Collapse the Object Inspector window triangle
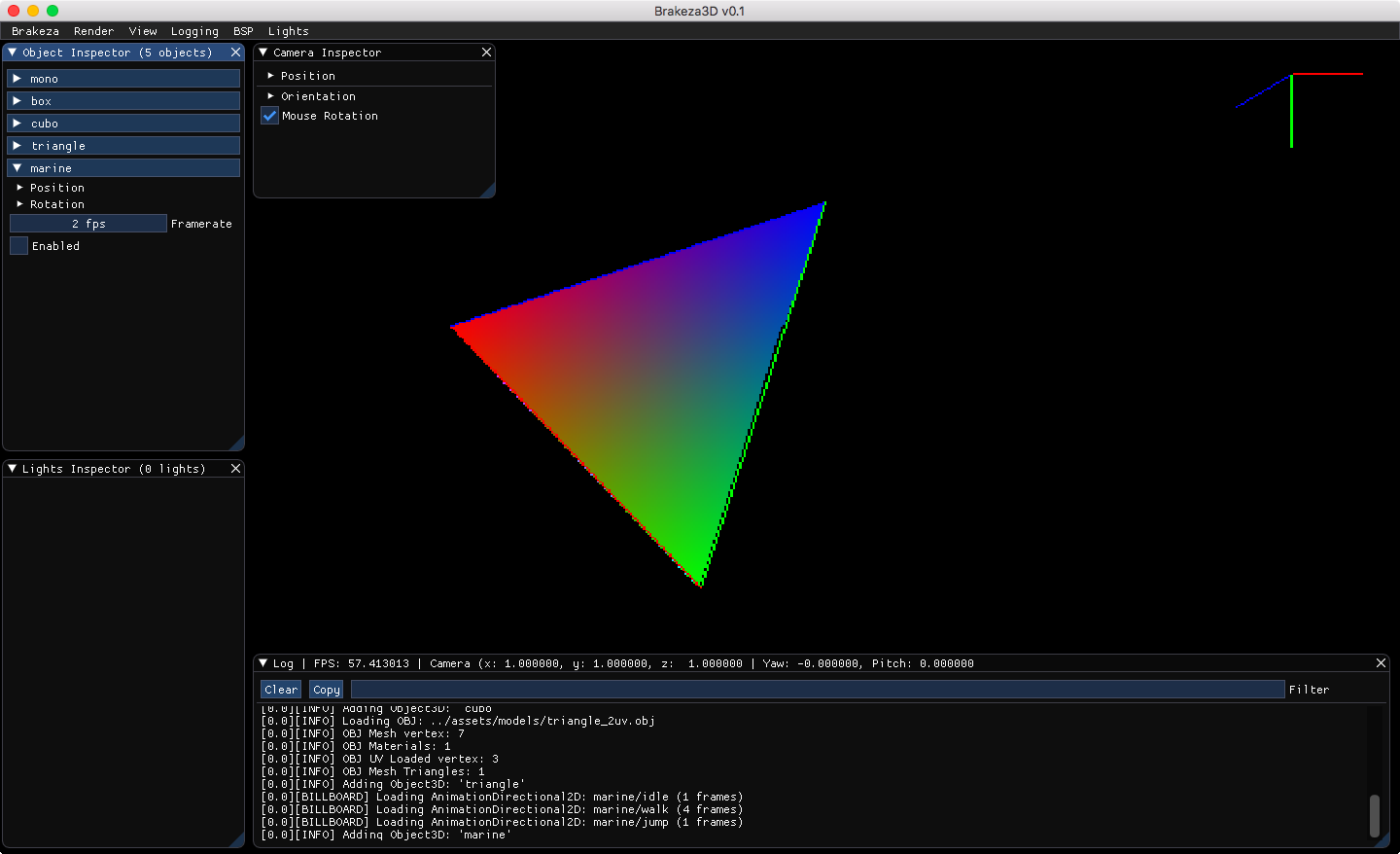 [13, 53]
